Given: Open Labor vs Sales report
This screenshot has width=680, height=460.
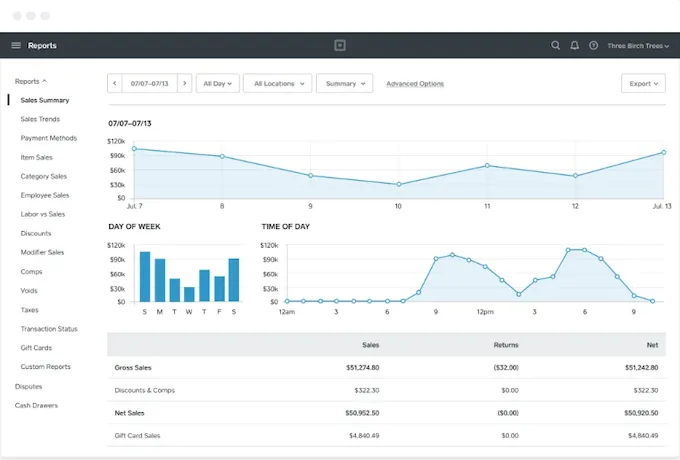Looking at the screenshot, I should [43, 214].
